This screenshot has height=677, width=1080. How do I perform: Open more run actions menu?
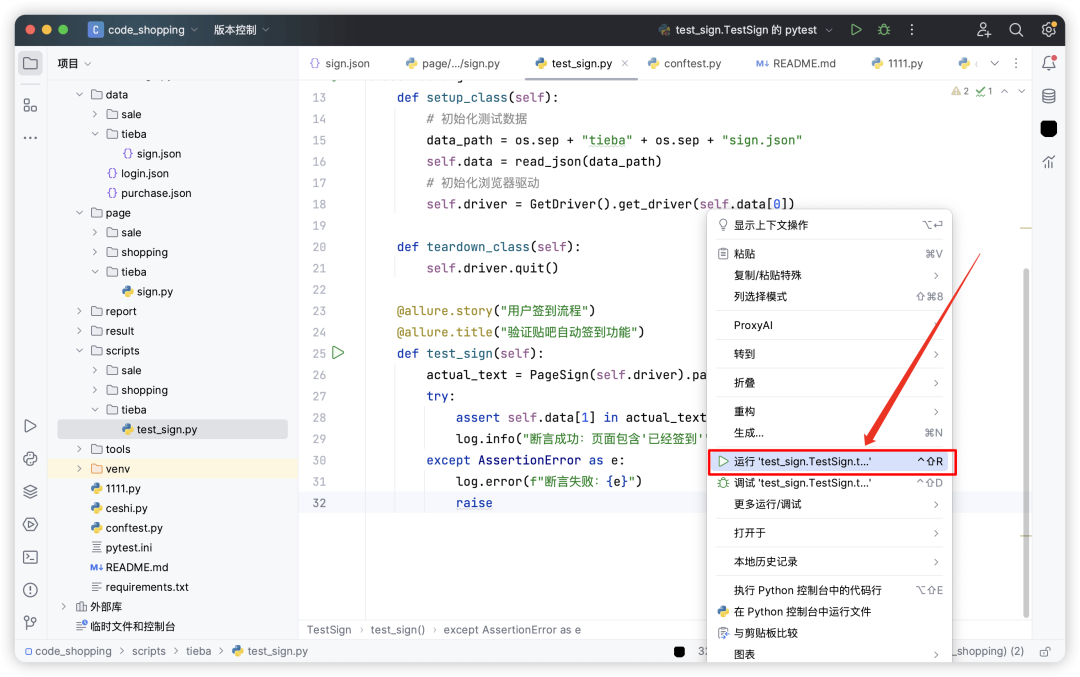[x=912, y=30]
